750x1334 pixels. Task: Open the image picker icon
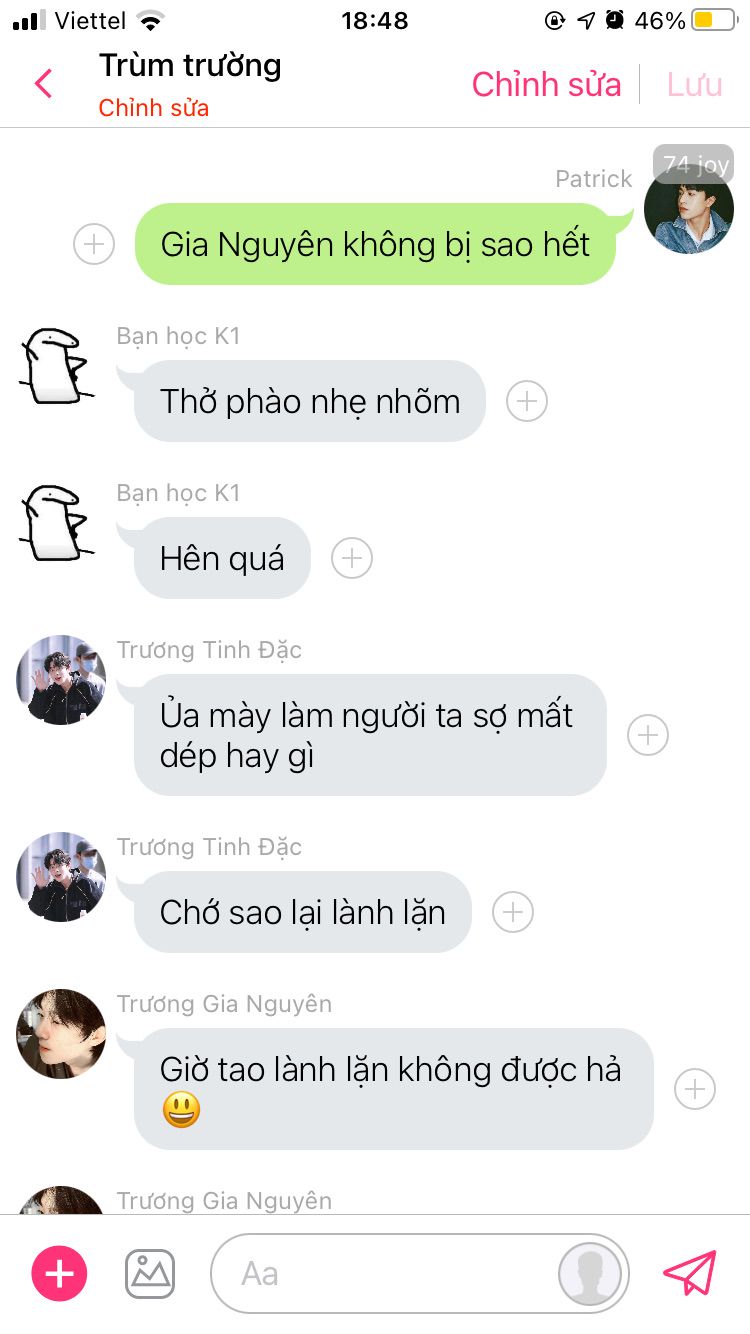tap(150, 1273)
